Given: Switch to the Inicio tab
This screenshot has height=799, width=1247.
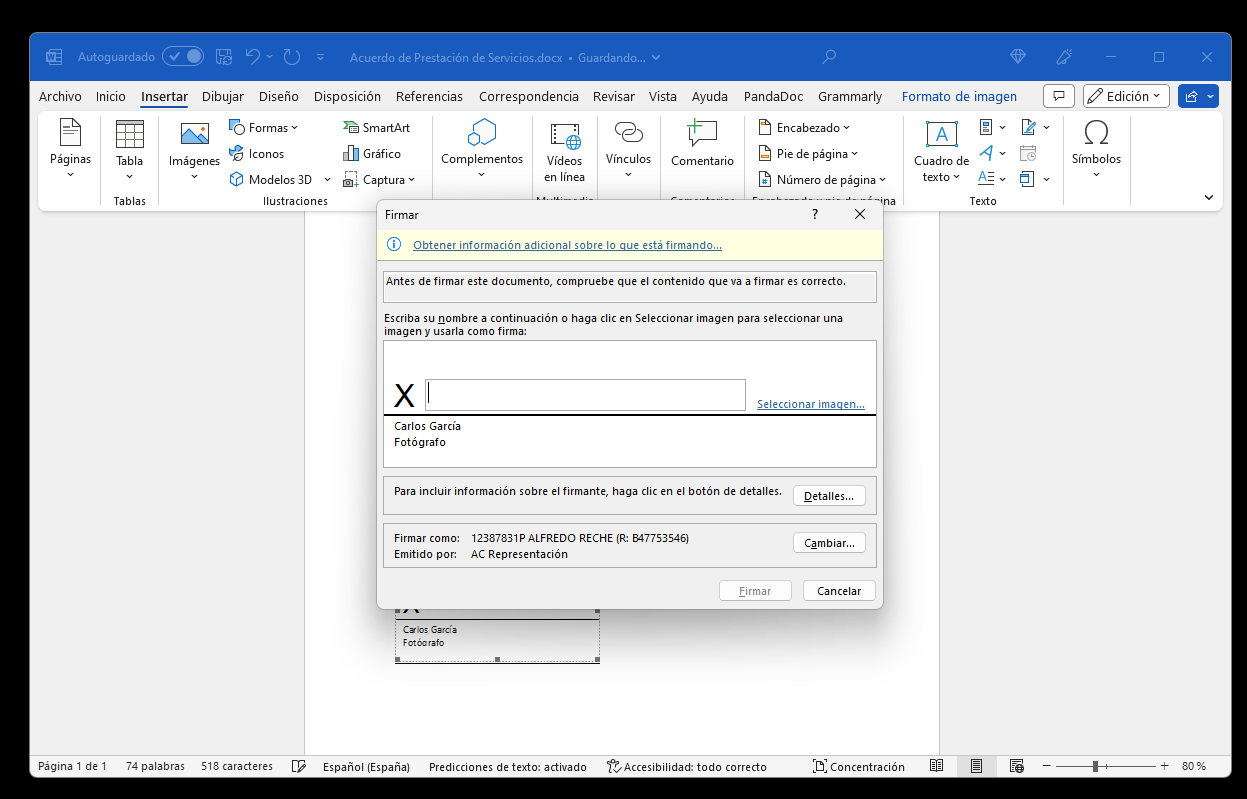Looking at the screenshot, I should tap(111, 96).
